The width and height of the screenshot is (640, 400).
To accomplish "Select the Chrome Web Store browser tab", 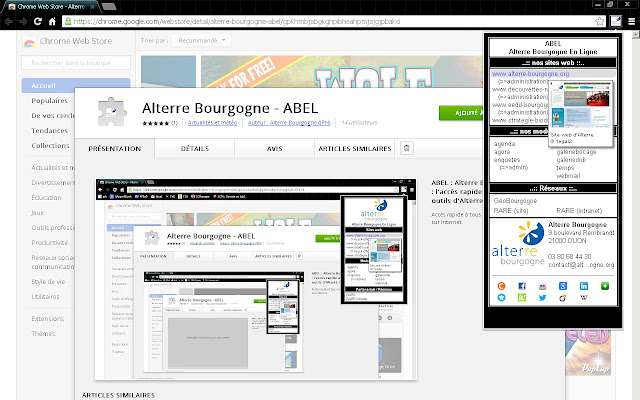I will coord(51,7).
